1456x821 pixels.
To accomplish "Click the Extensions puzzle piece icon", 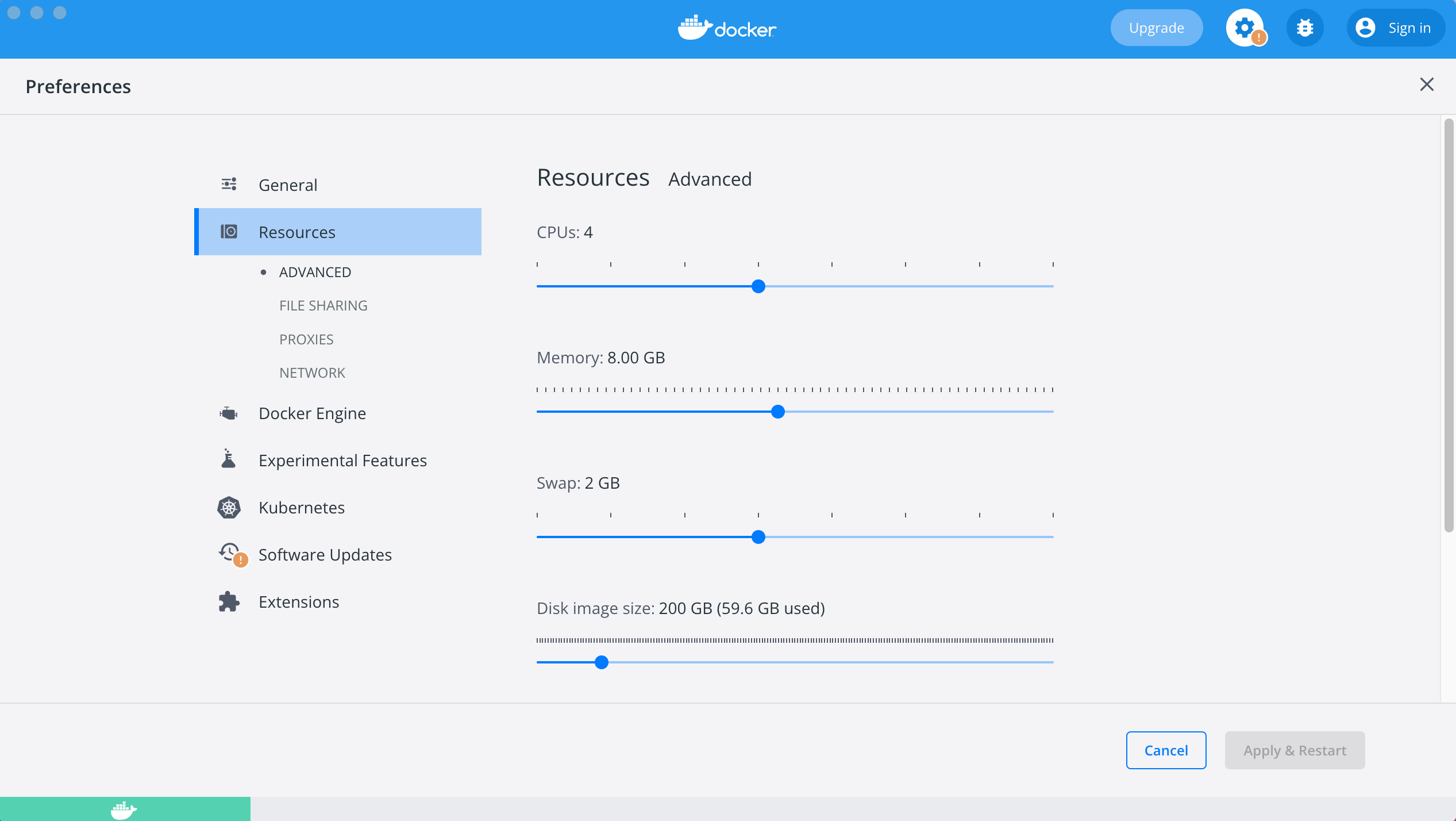I will [x=229, y=602].
